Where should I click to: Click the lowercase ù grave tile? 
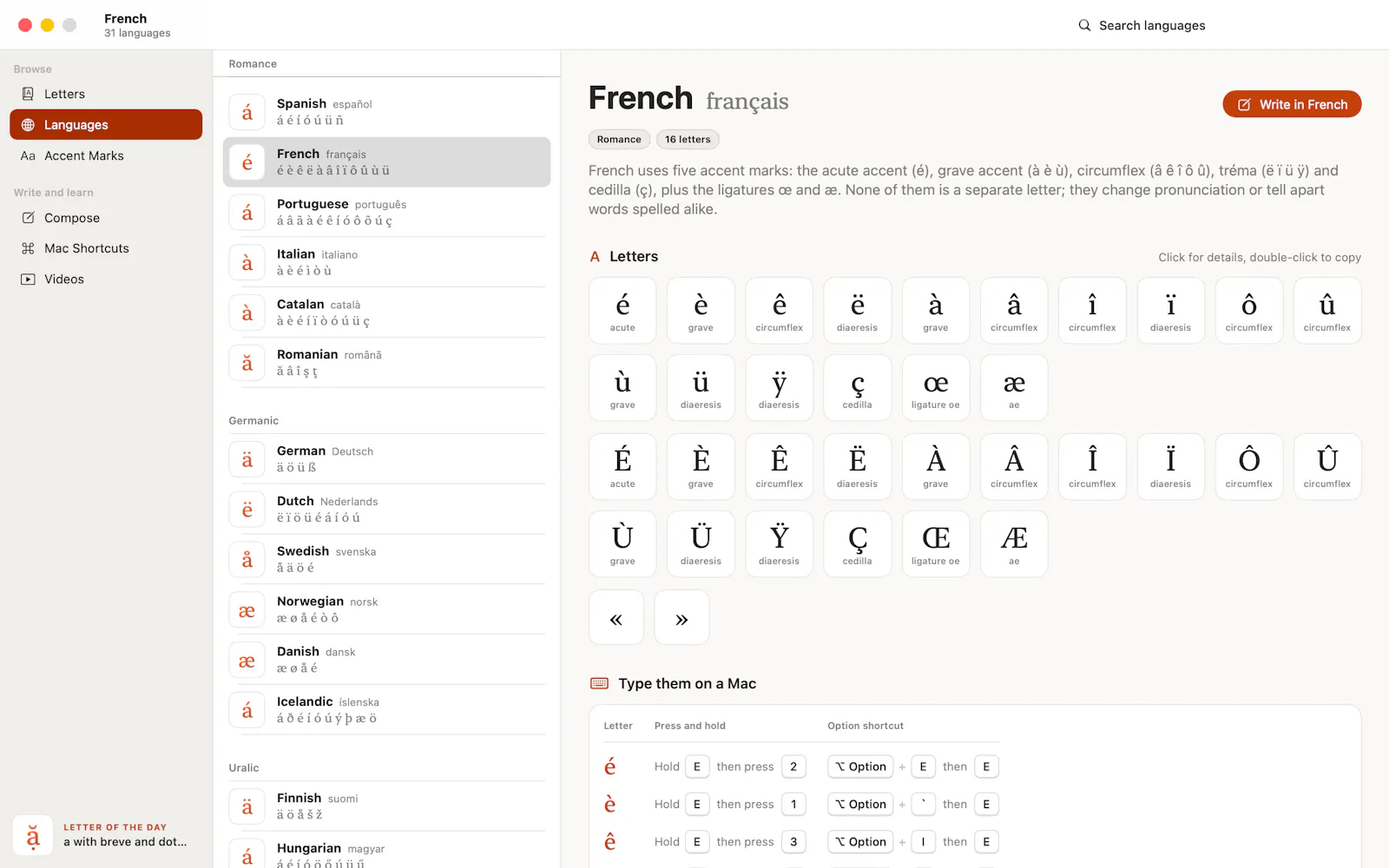point(622,388)
